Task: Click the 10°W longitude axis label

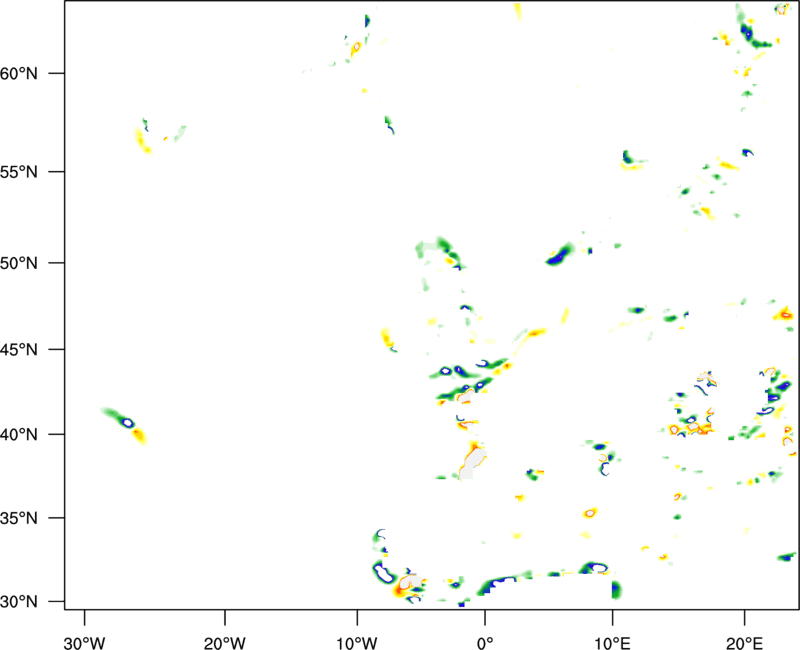Action: click(357, 643)
